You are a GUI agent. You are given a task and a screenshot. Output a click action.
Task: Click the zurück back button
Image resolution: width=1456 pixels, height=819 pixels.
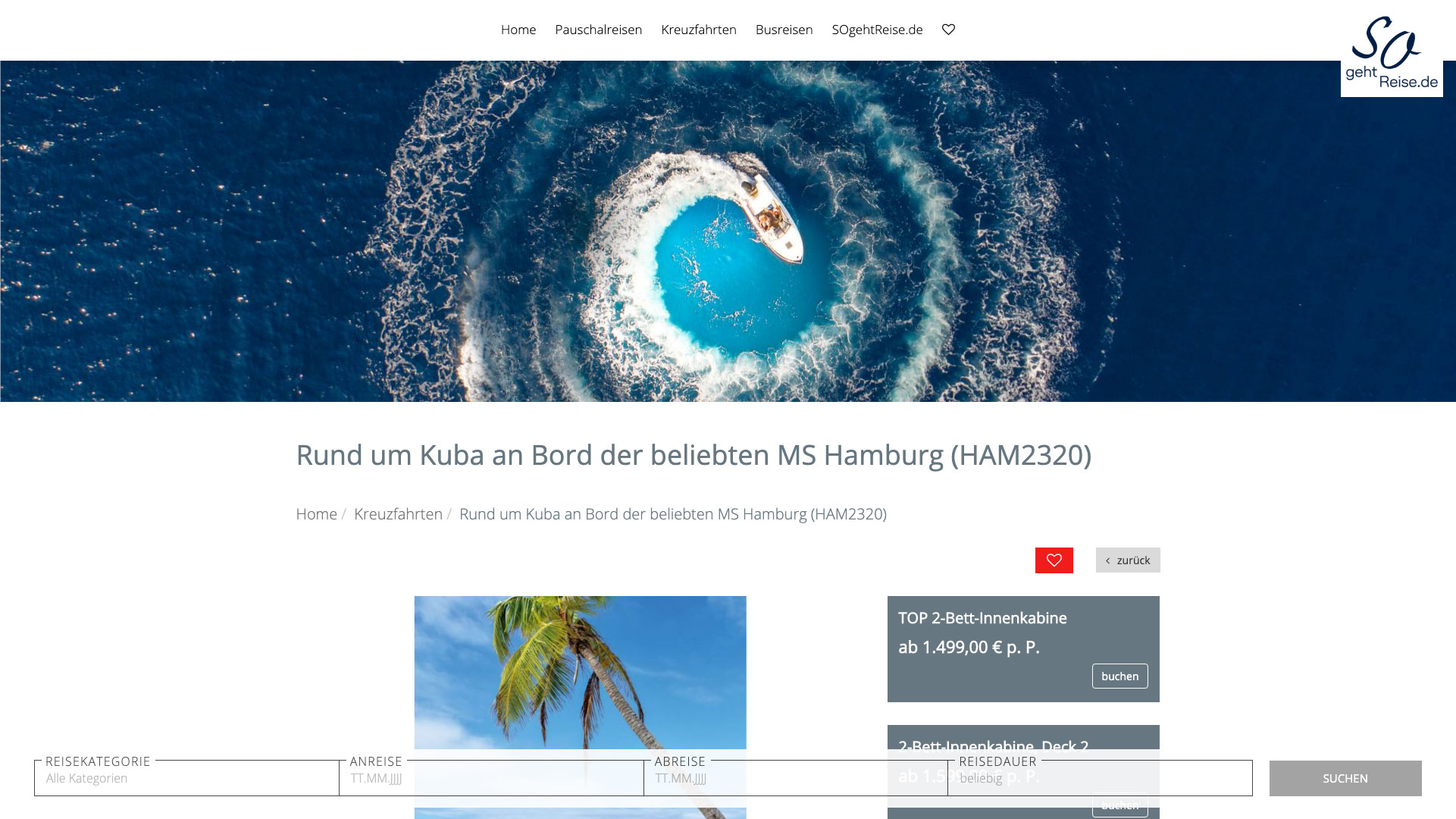pyautogui.click(x=1128, y=560)
